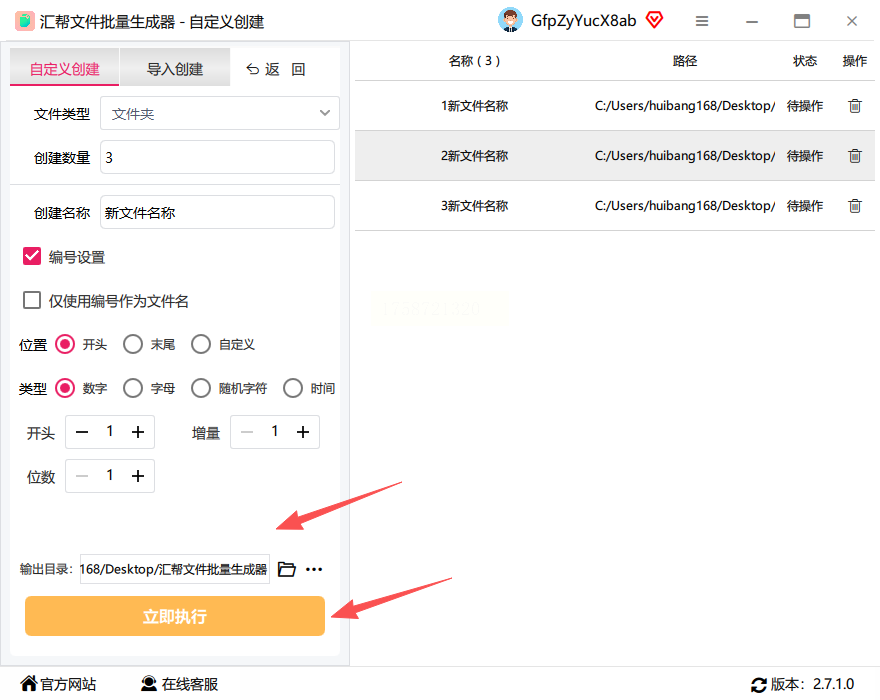Minimize the application window
880x700 pixels.
click(x=751, y=21)
